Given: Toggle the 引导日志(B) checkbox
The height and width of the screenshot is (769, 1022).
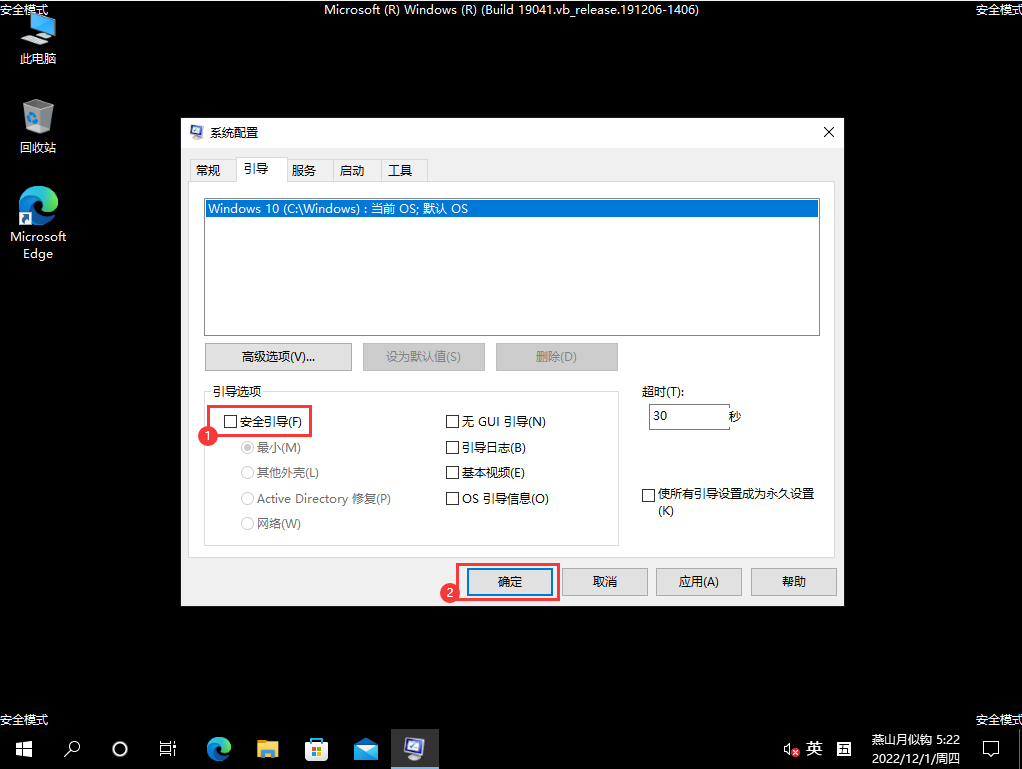Looking at the screenshot, I should pyautogui.click(x=452, y=448).
